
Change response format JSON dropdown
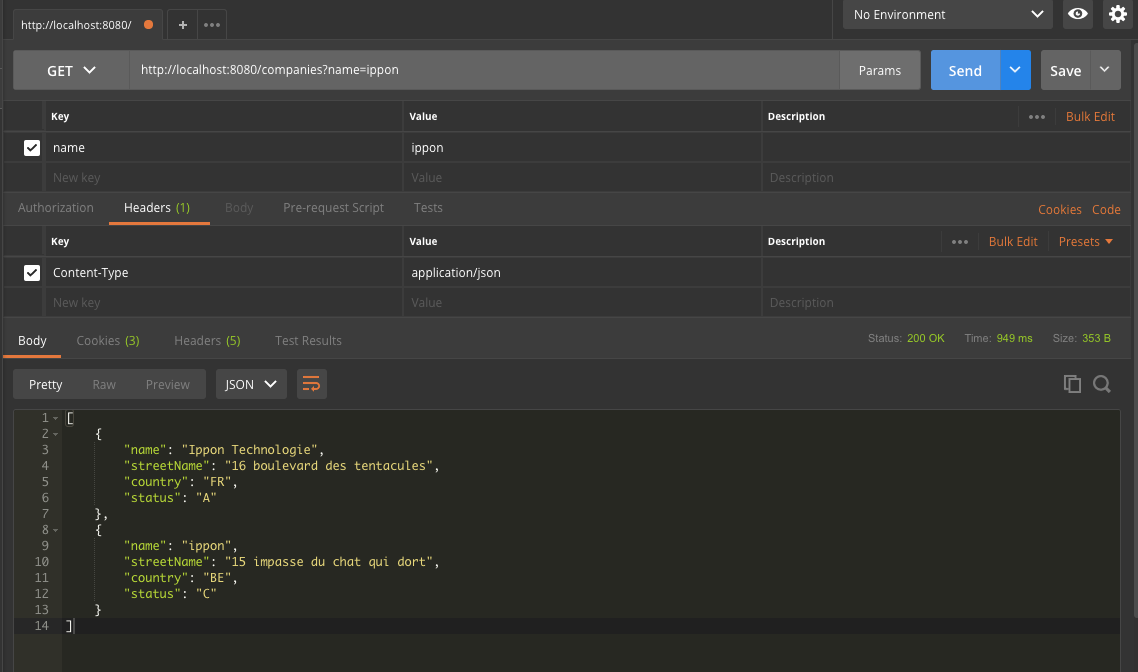(x=251, y=384)
